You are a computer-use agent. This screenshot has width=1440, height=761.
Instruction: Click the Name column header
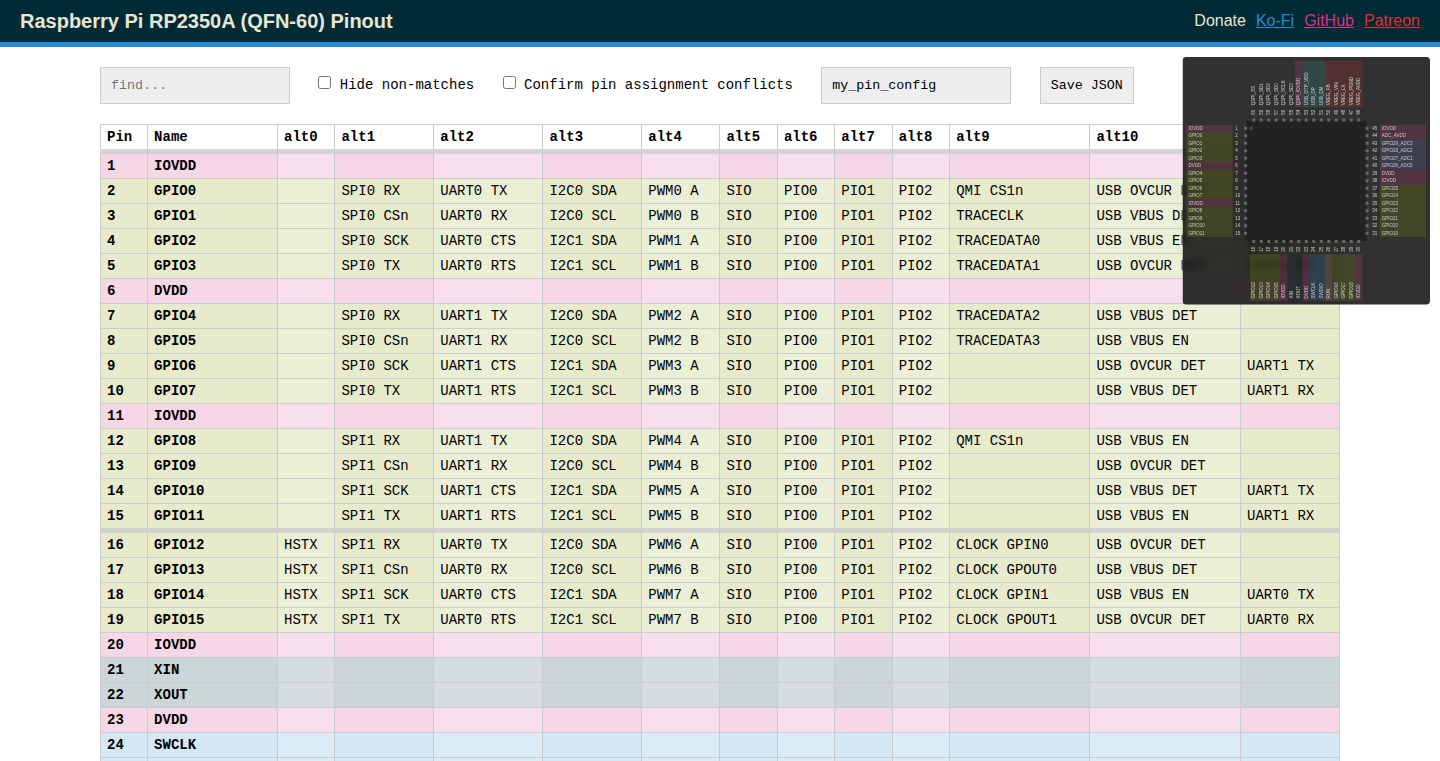(212, 137)
